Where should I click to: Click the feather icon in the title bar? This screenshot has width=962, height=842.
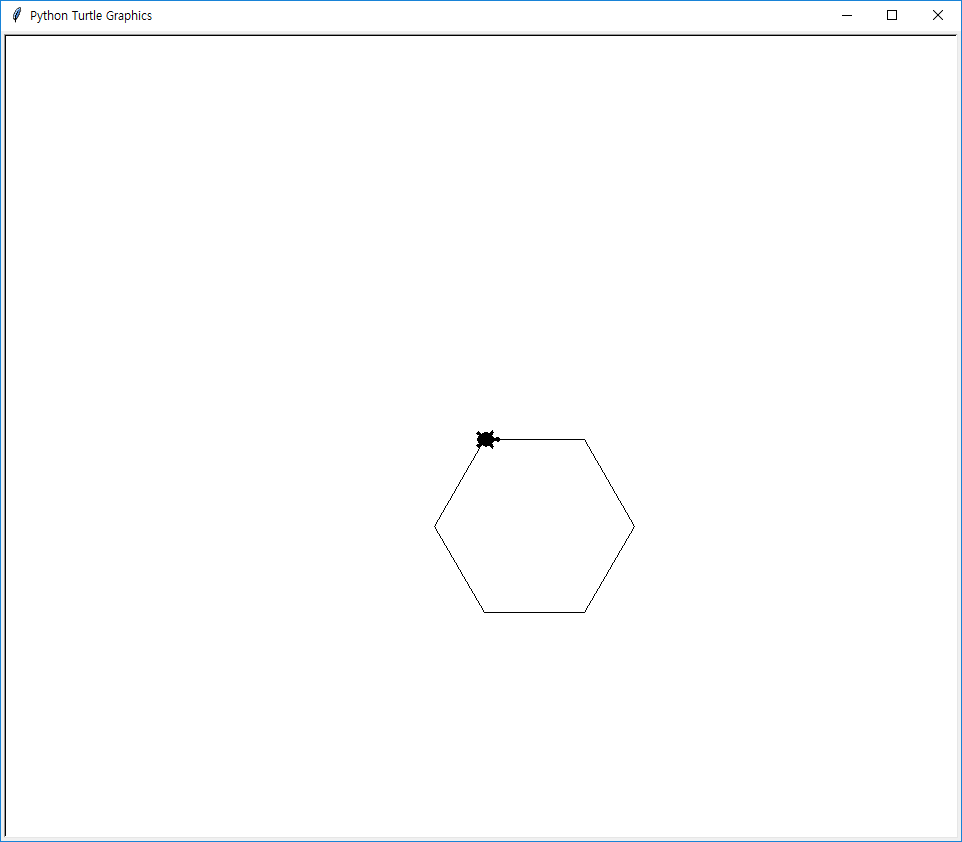pyautogui.click(x=17, y=15)
